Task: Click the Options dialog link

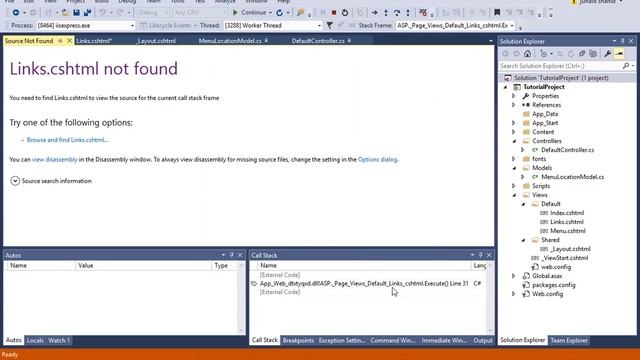Action: (377, 160)
